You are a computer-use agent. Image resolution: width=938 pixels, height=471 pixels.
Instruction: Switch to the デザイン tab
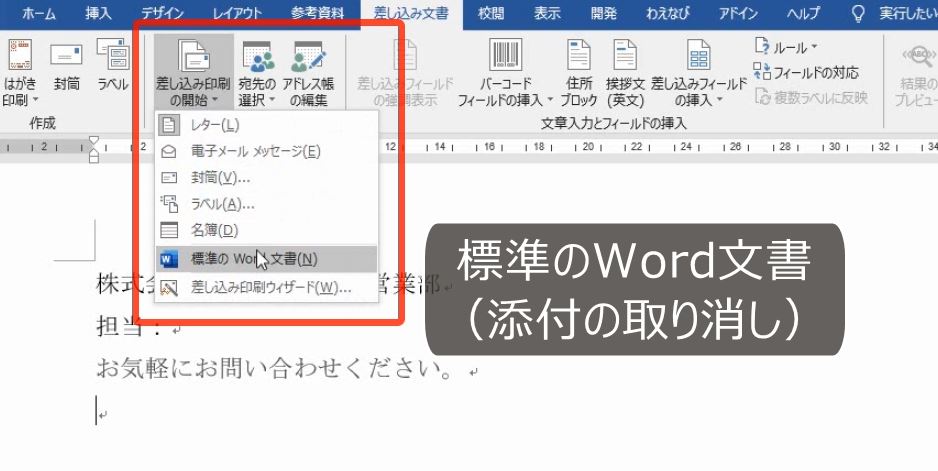point(165,13)
